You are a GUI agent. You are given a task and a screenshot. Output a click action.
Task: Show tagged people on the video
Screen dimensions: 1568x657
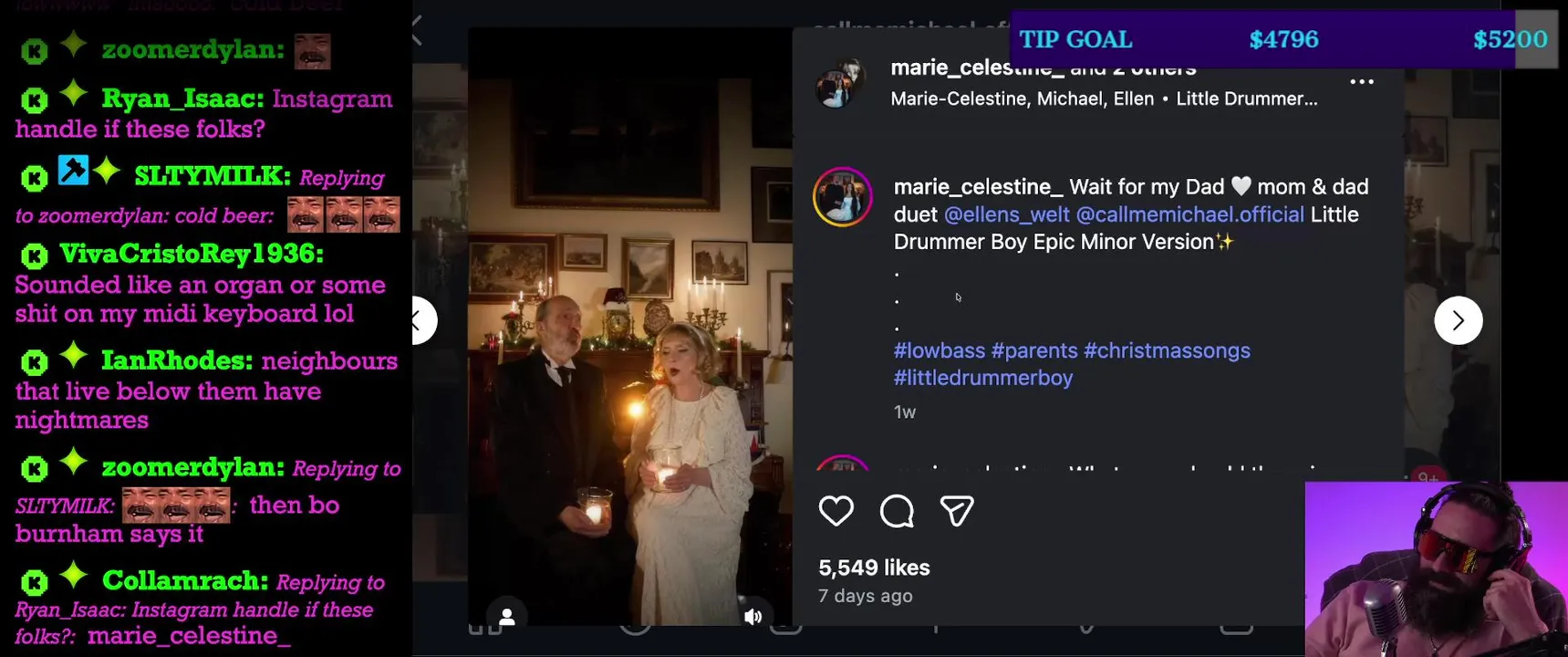click(507, 617)
